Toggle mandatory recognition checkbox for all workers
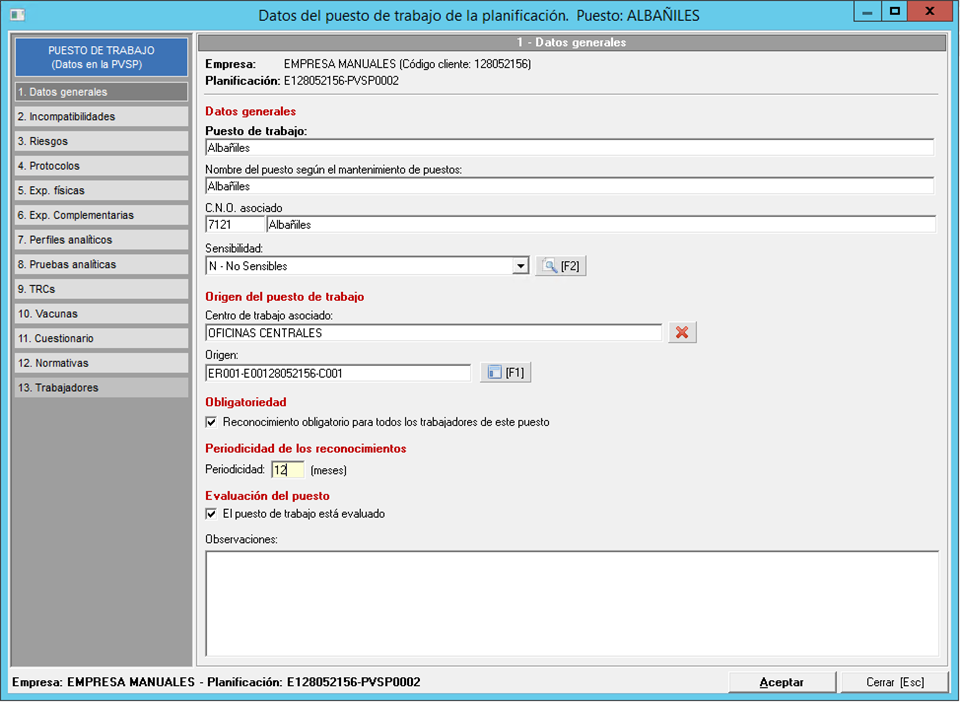This screenshot has height=702, width=960. [211, 422]
